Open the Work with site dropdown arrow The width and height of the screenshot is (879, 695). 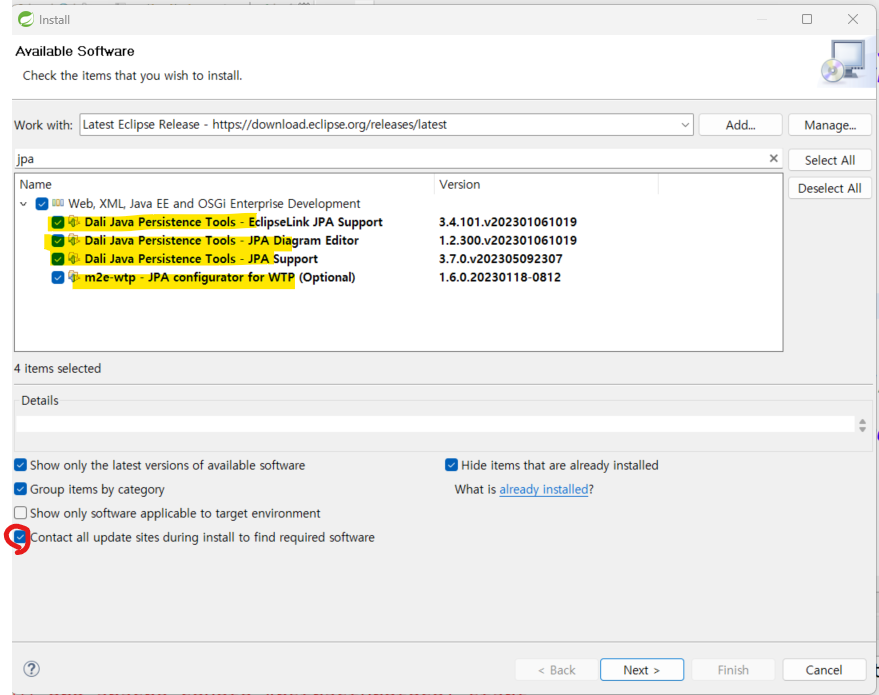[x=685, y=124]
